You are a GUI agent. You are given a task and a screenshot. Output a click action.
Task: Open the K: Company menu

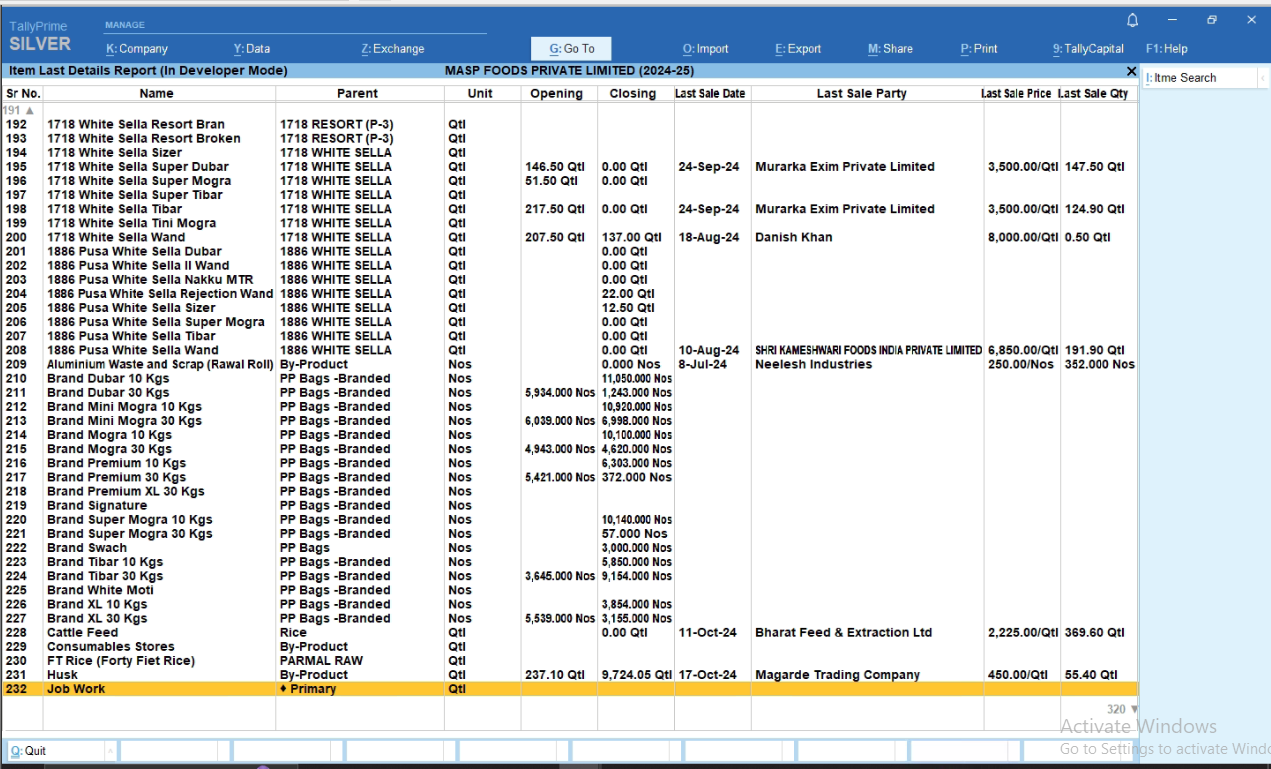pyautogui.click(x=137, y=49)
